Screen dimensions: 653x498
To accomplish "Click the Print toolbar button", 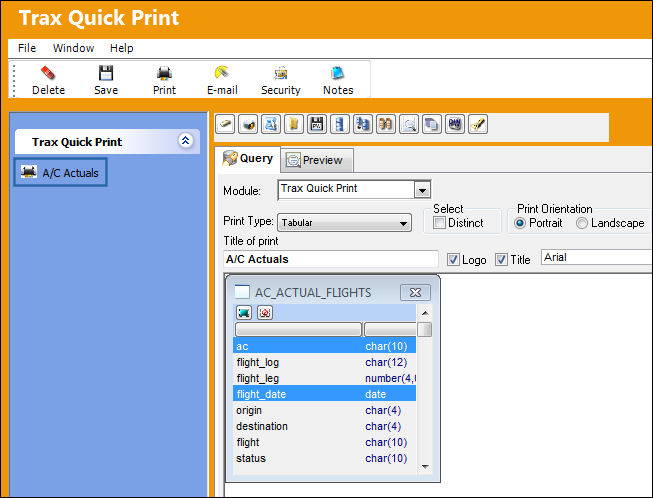I will click(164, 80).
